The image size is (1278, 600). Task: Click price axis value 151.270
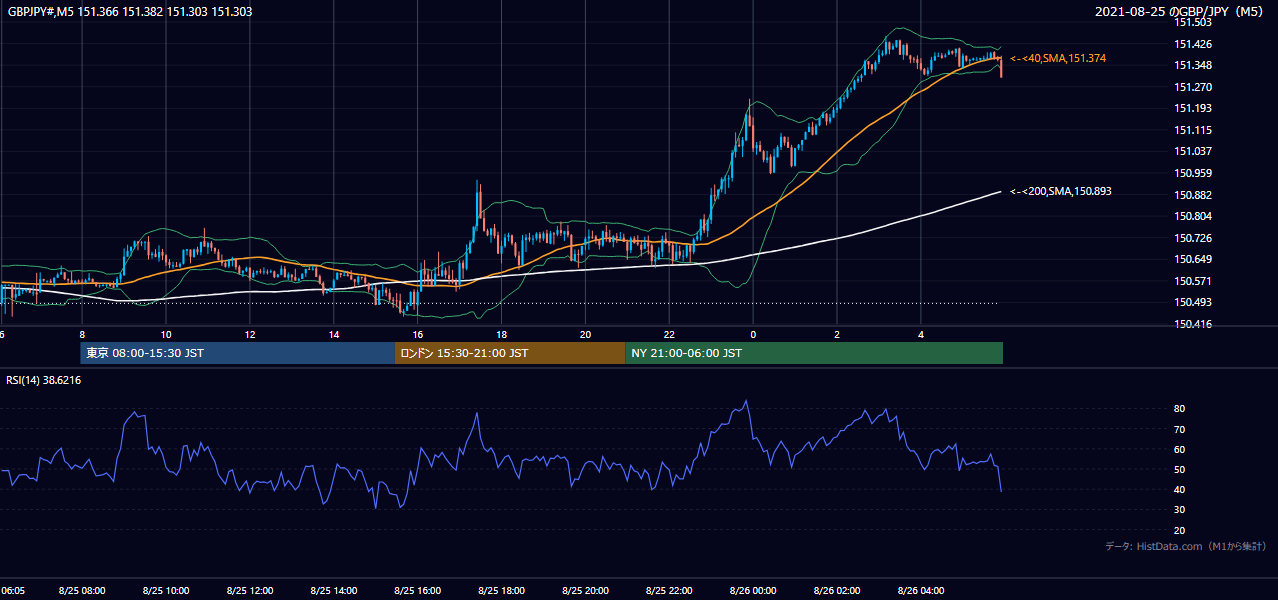[1193, 87]
